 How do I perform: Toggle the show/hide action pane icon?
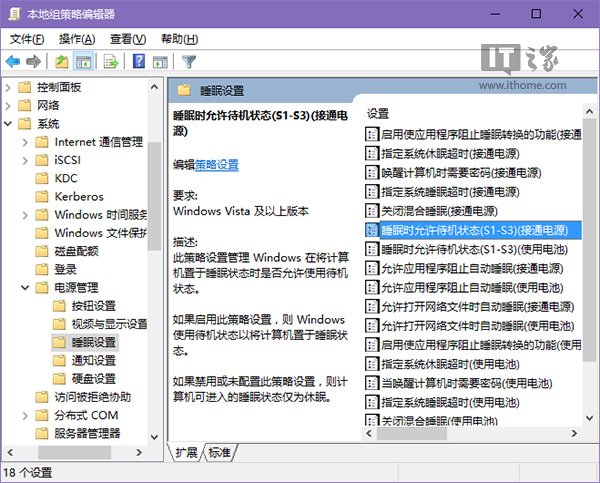(x=160, y=62)
